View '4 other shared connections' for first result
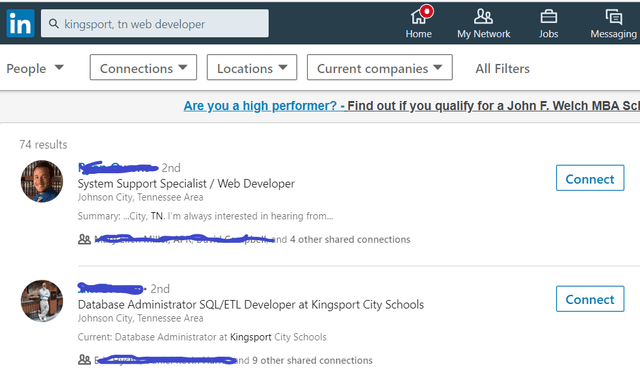This screenshot has width=640, height=377. point(350,240)
